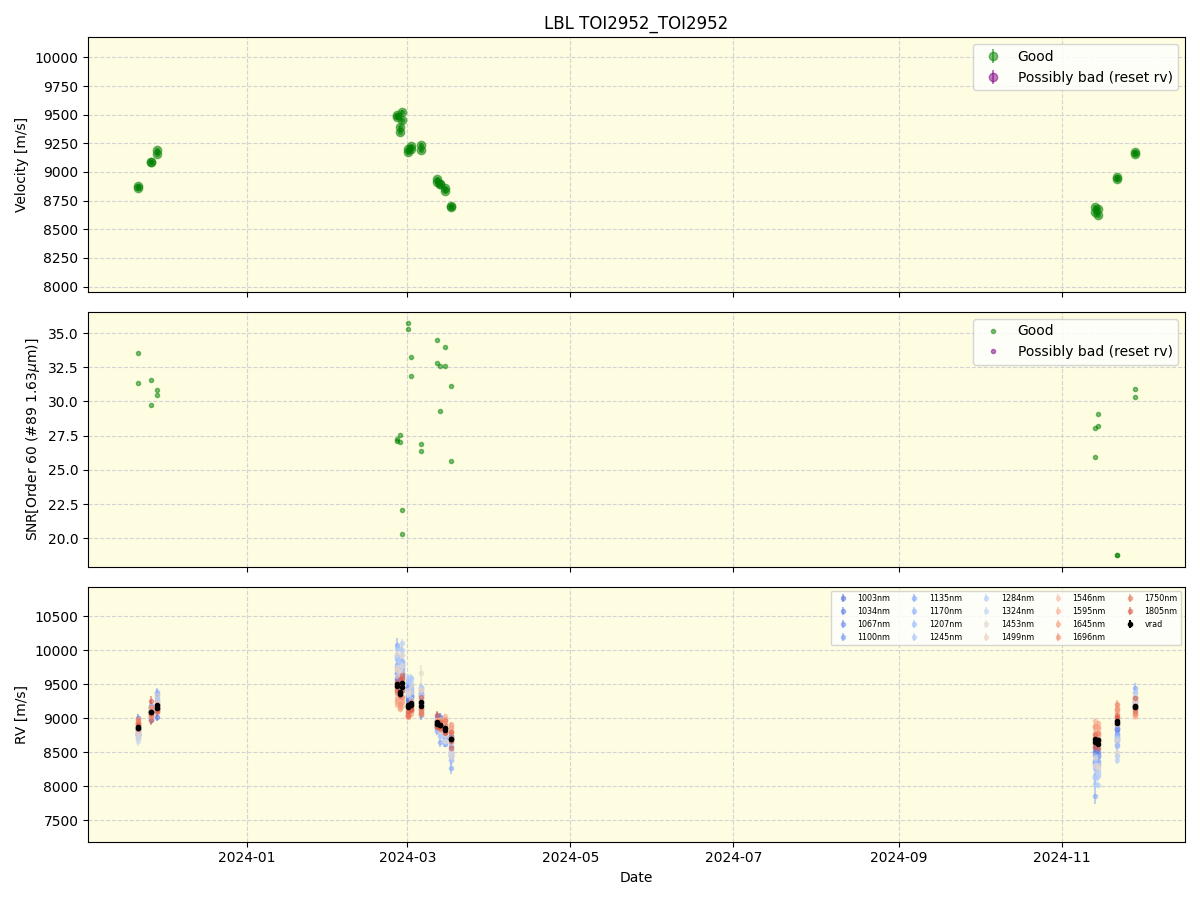Select the 1324nm legend entry

(x=1007, y=611)
